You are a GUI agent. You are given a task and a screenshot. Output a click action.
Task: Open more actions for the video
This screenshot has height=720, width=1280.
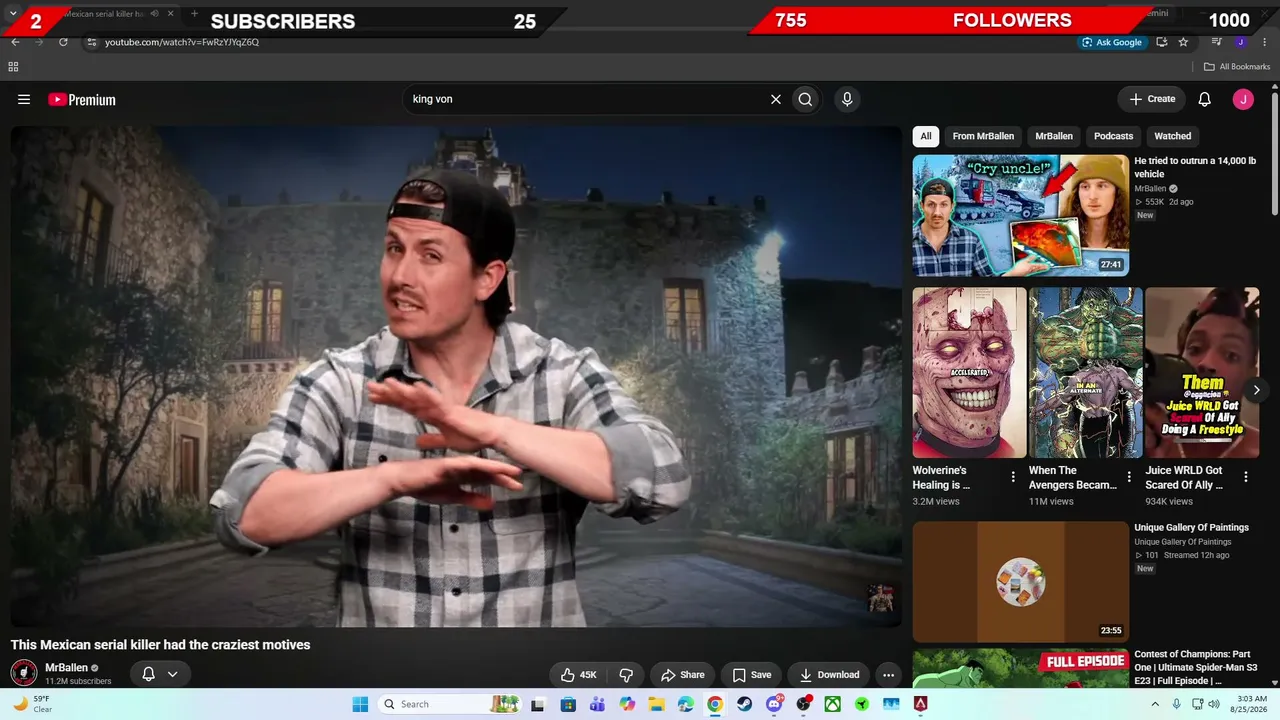[888, 675]
